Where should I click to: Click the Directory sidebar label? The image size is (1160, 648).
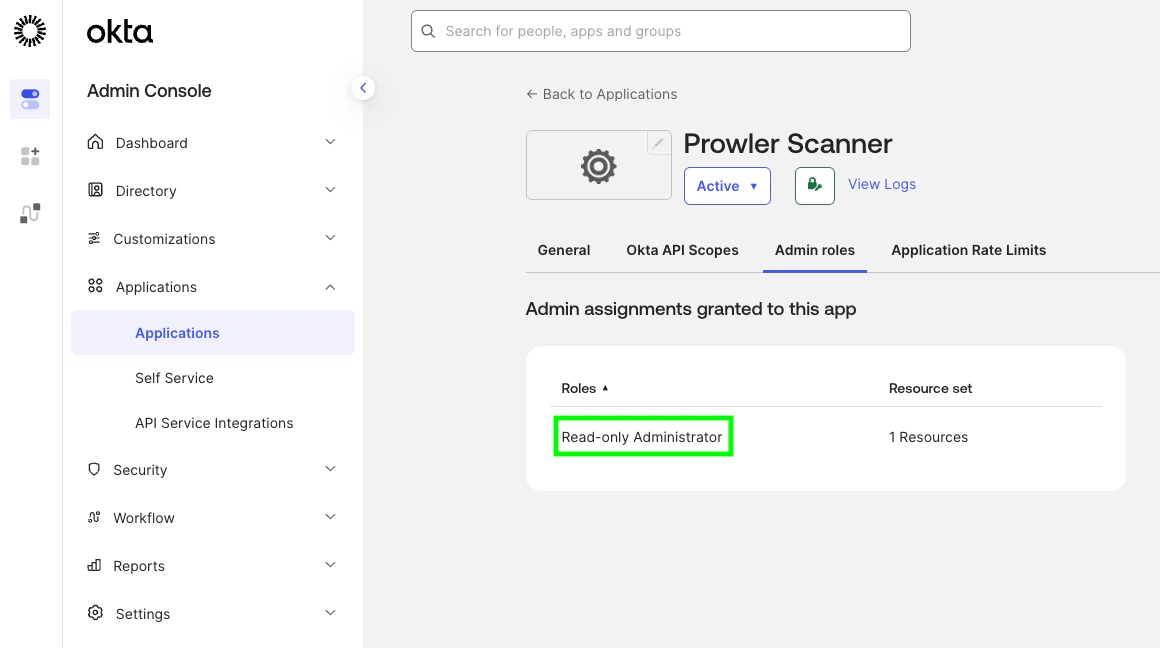[146, 191]
